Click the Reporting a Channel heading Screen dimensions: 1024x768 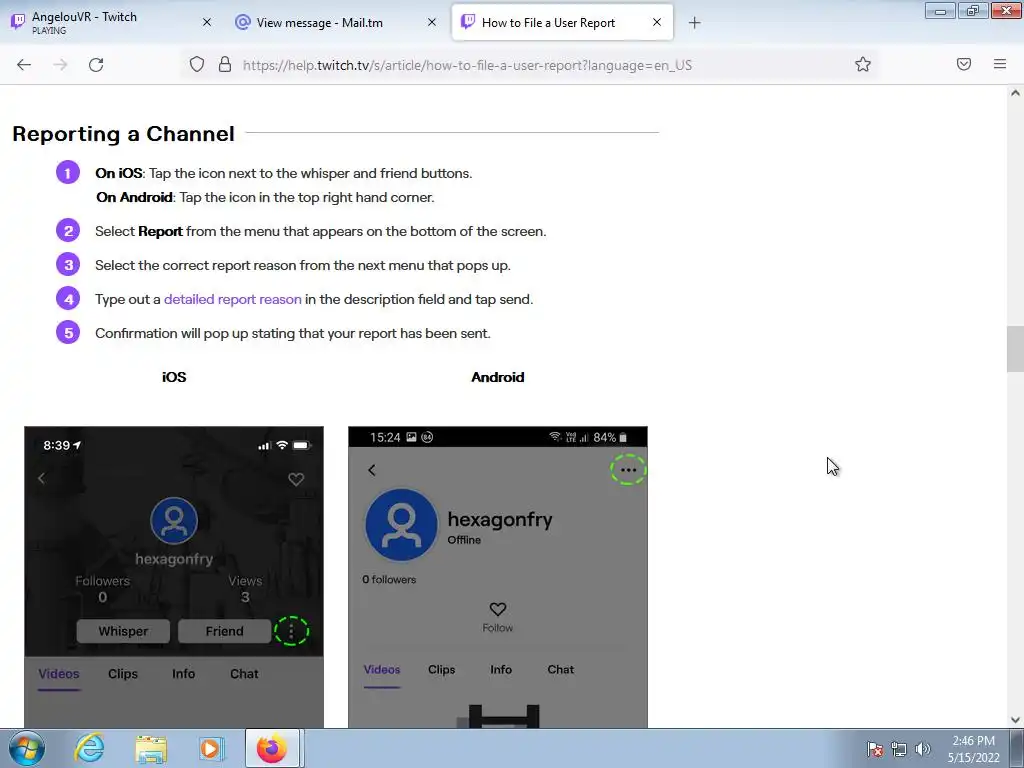point(123,134)
